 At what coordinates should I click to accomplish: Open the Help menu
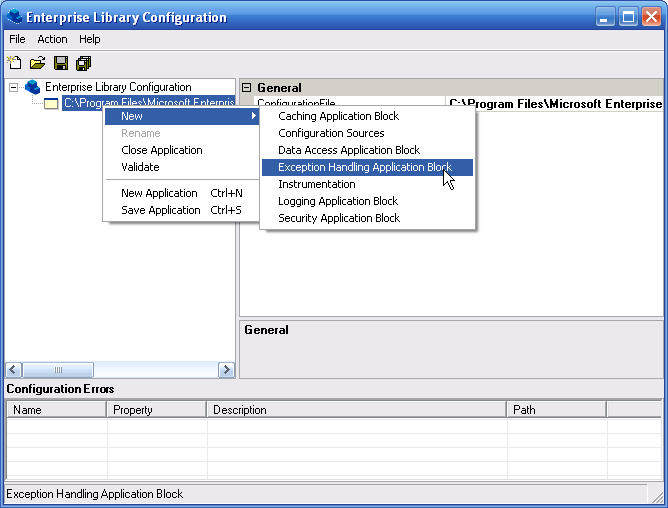(x=90, y=39)
